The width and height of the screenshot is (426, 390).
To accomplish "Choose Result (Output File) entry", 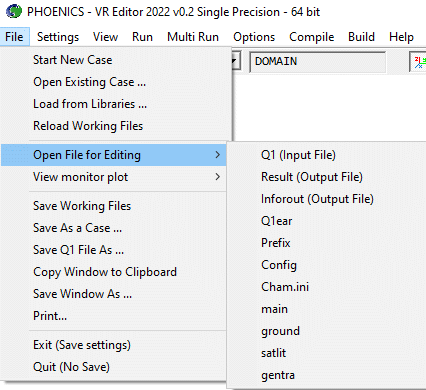I will [312, 177].
